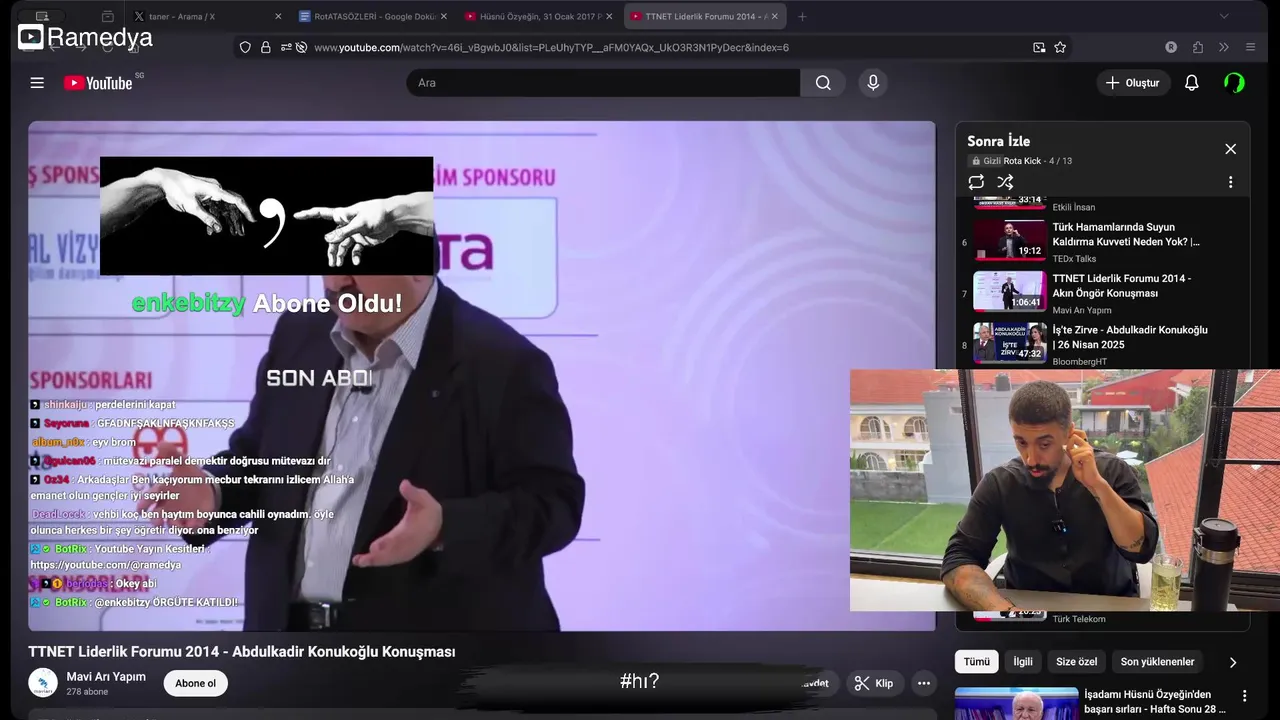Close the taner - Arama / X tab
Viewport: 1280px width, 720px height.
click(278, 16)
